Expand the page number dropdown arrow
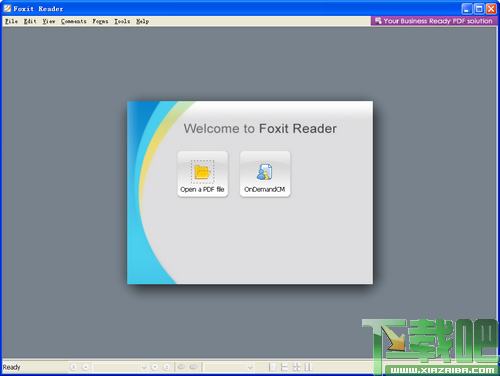The height and width of the screenshot is (376, 500). [x=144, y=367]
